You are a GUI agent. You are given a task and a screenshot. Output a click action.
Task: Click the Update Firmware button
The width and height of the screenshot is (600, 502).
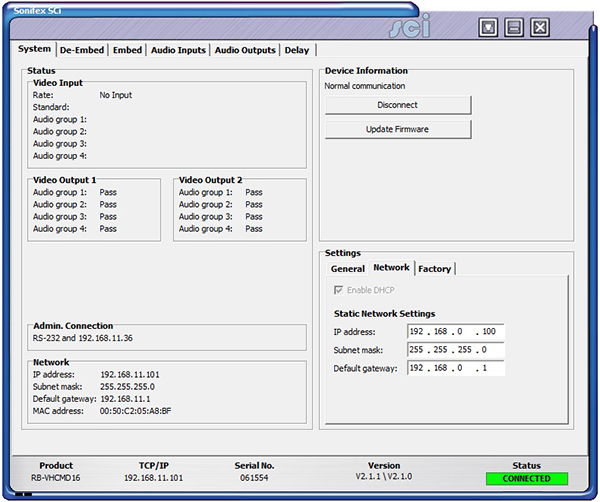click(397, 130)
